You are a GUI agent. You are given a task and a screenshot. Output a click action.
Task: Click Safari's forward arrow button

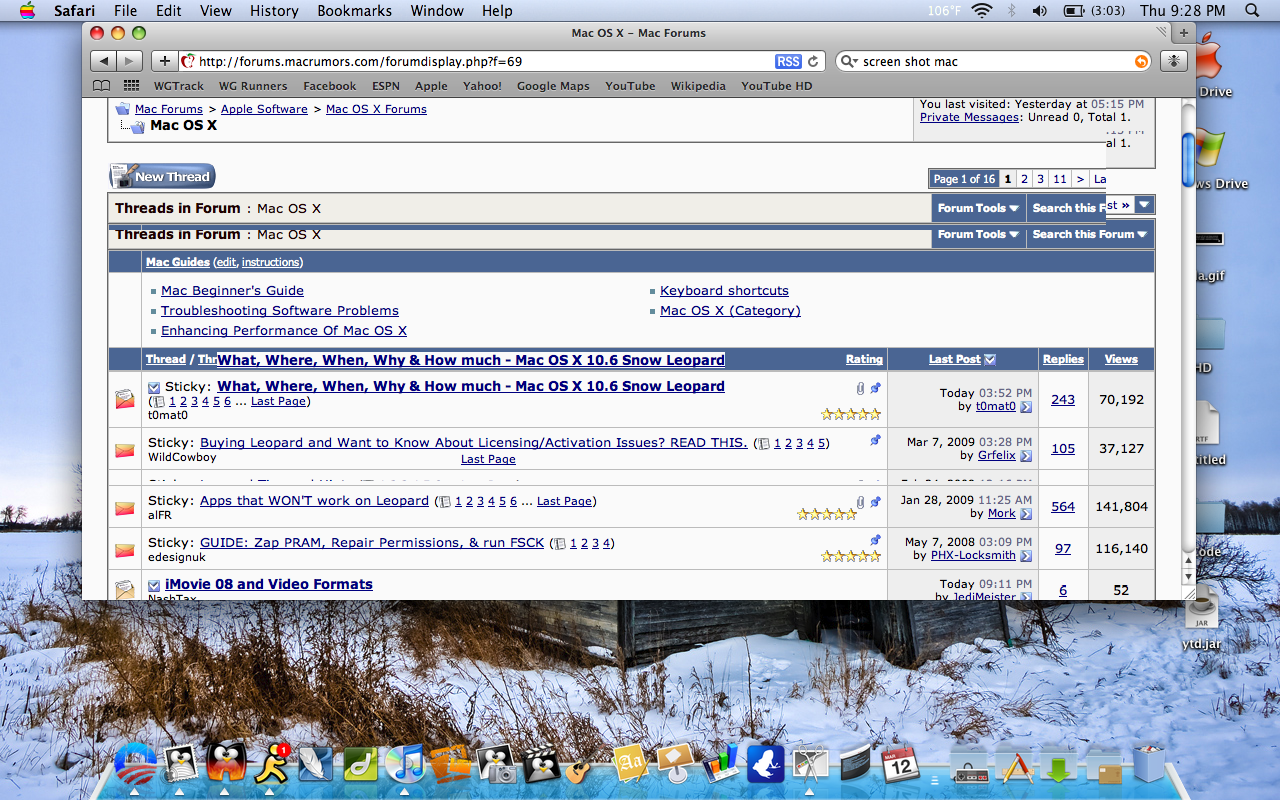130,61
